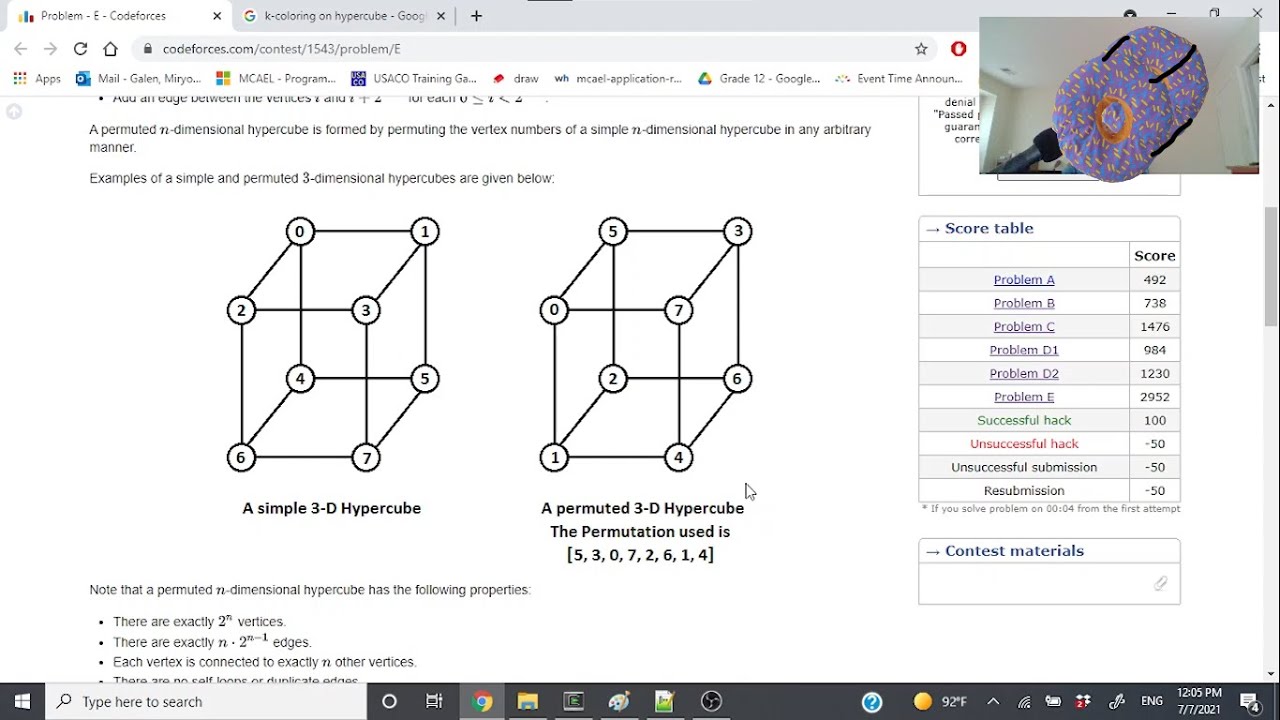
Task: Open Cortana from the taskbar circle icon
Action: click(389, 701)
